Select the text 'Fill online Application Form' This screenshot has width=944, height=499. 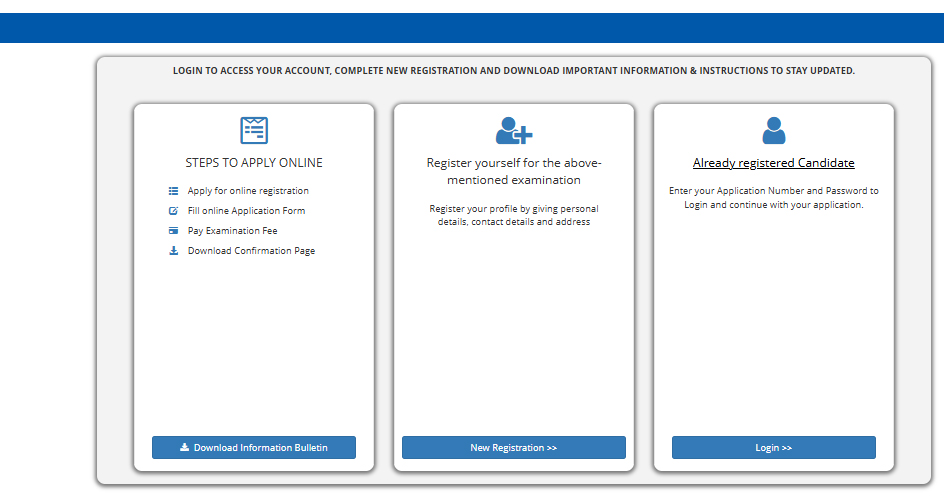tap(246, 211)
